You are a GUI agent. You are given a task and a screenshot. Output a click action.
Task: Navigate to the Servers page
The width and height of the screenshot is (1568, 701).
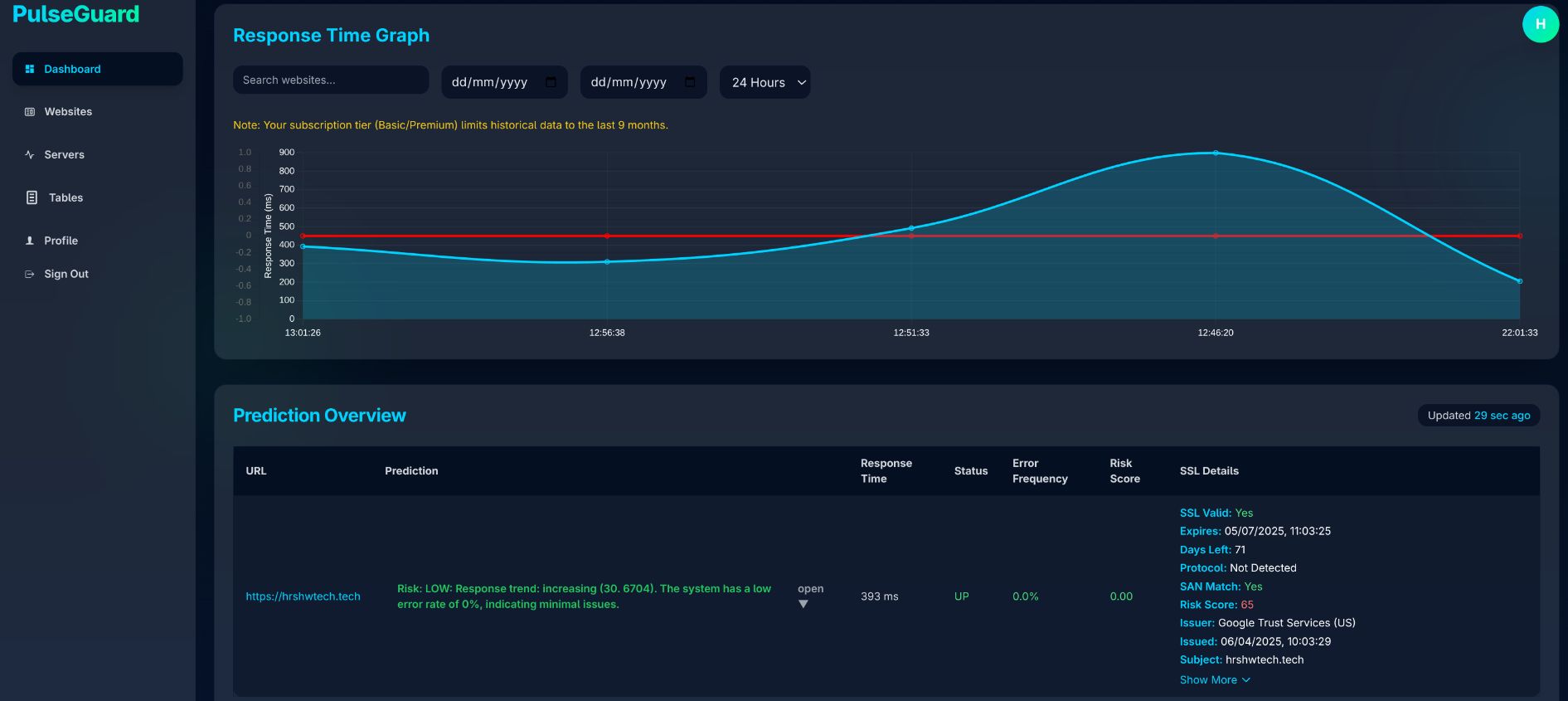coord(64,155)
